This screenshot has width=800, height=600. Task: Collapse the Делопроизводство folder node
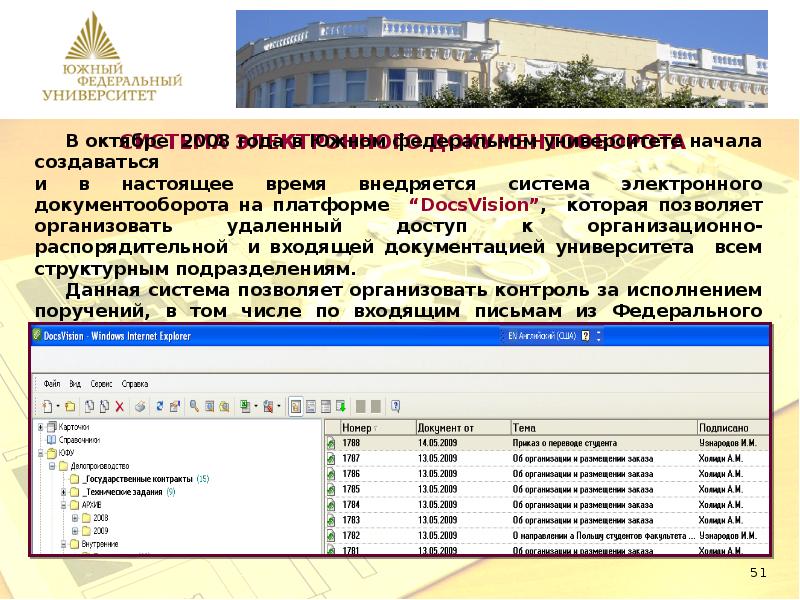pos(50,466)
